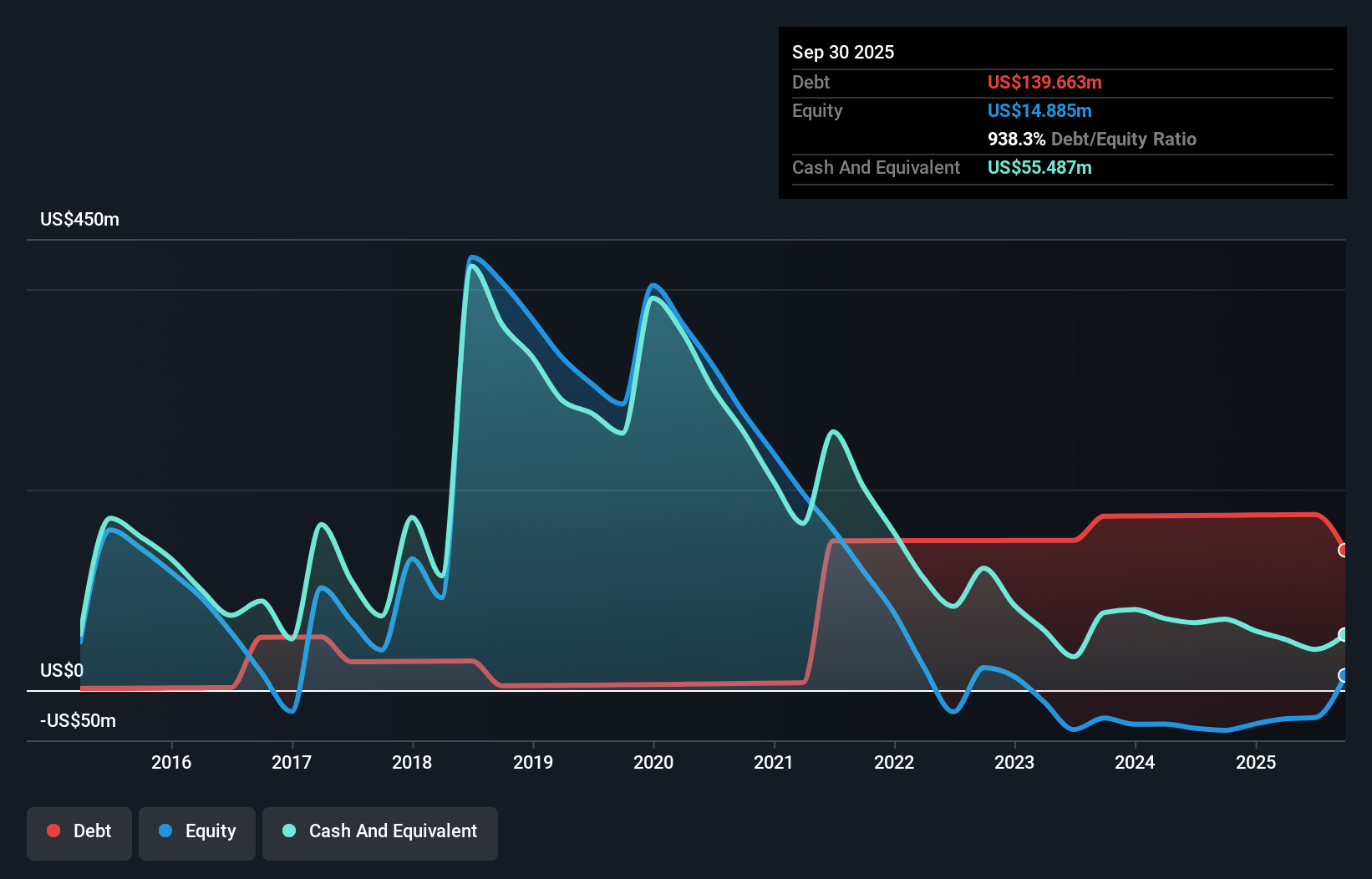The width and height of the screenshot is (1372, 879).
Task: Click the -US$50m axis label
Action: click(78, 721)
